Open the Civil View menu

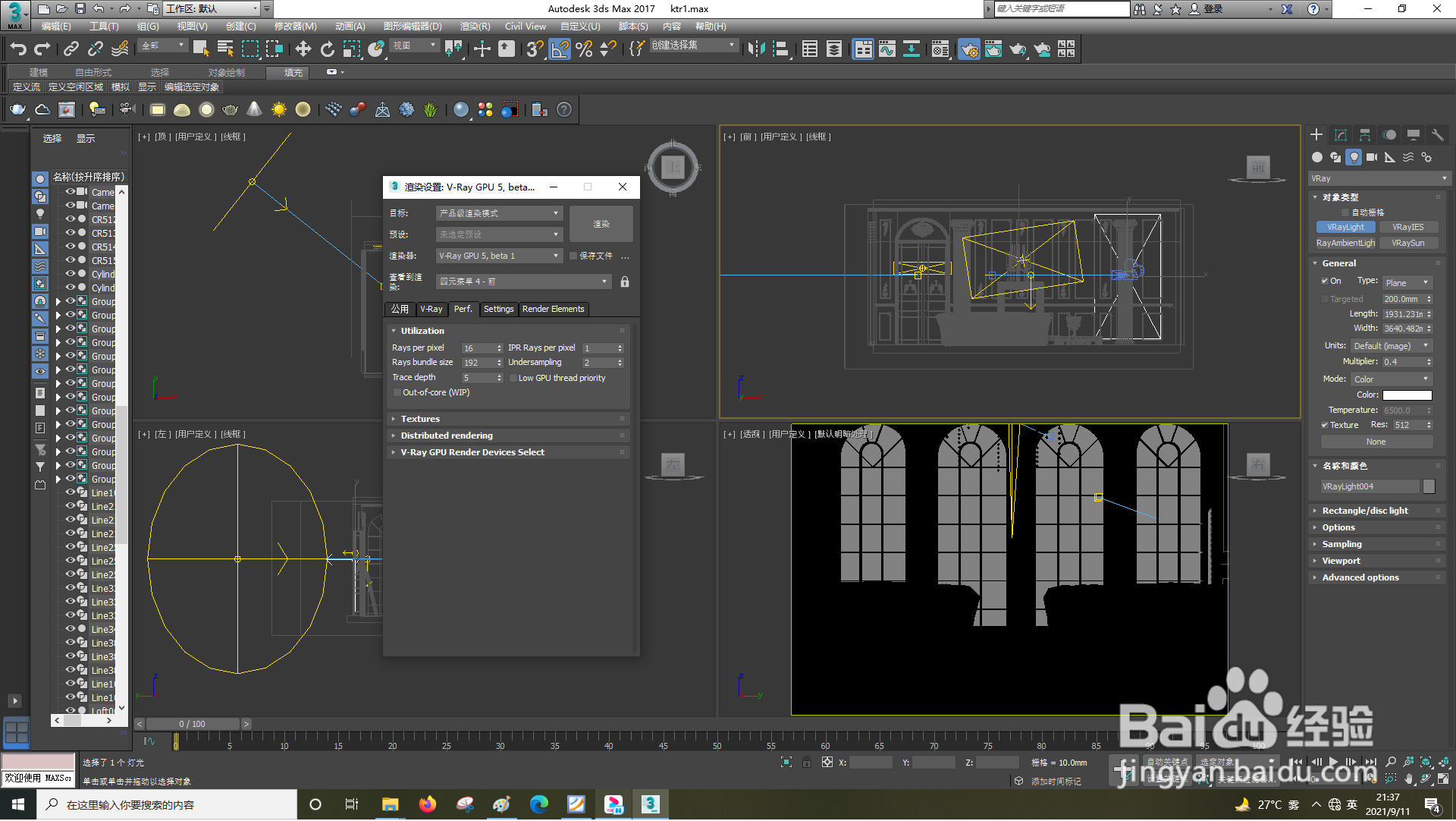point(525,27)
